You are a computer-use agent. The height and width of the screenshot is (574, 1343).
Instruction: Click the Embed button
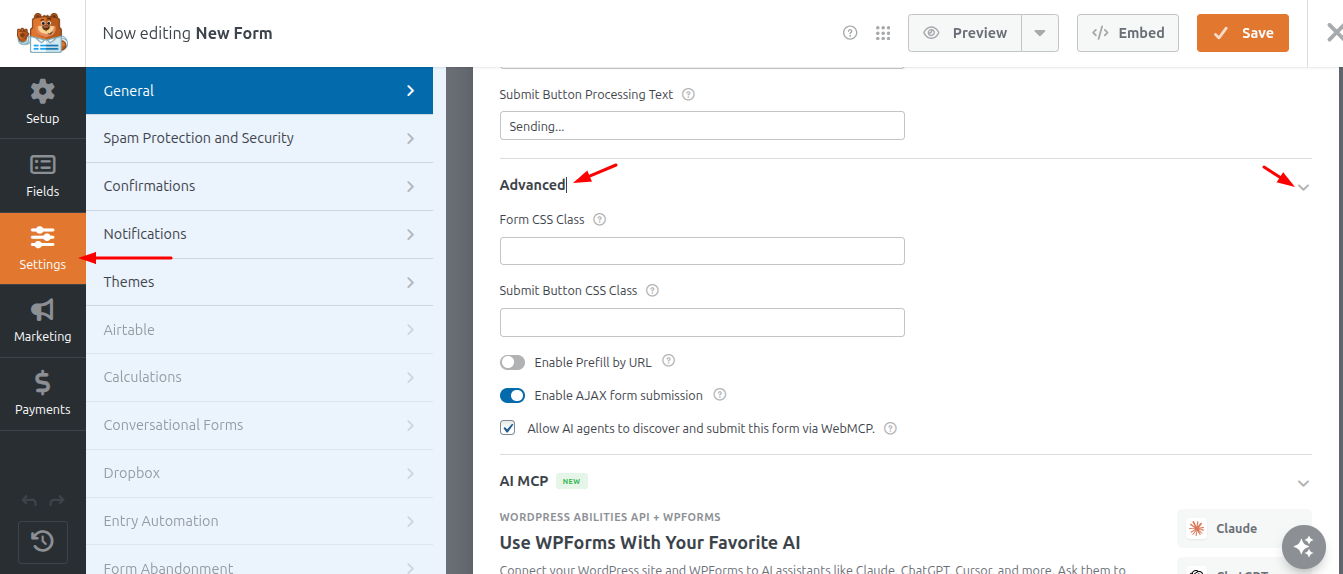click(x=1128, y=33)
